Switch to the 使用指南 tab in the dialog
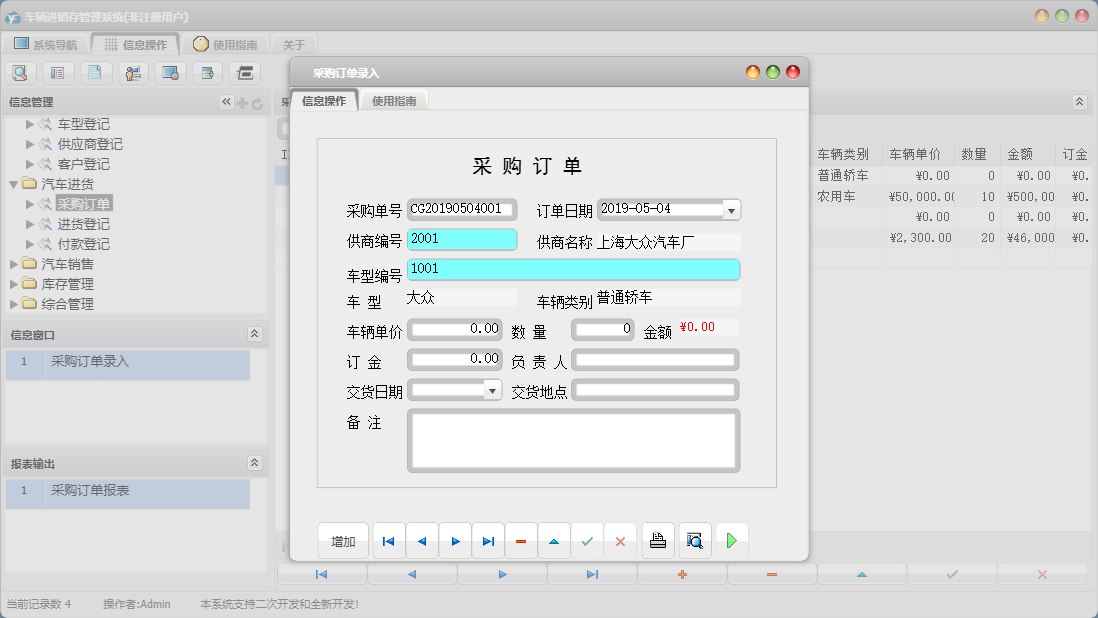The height and width of the screenshot is (618, 1098). pyautogui.click(x=394, y=100)
